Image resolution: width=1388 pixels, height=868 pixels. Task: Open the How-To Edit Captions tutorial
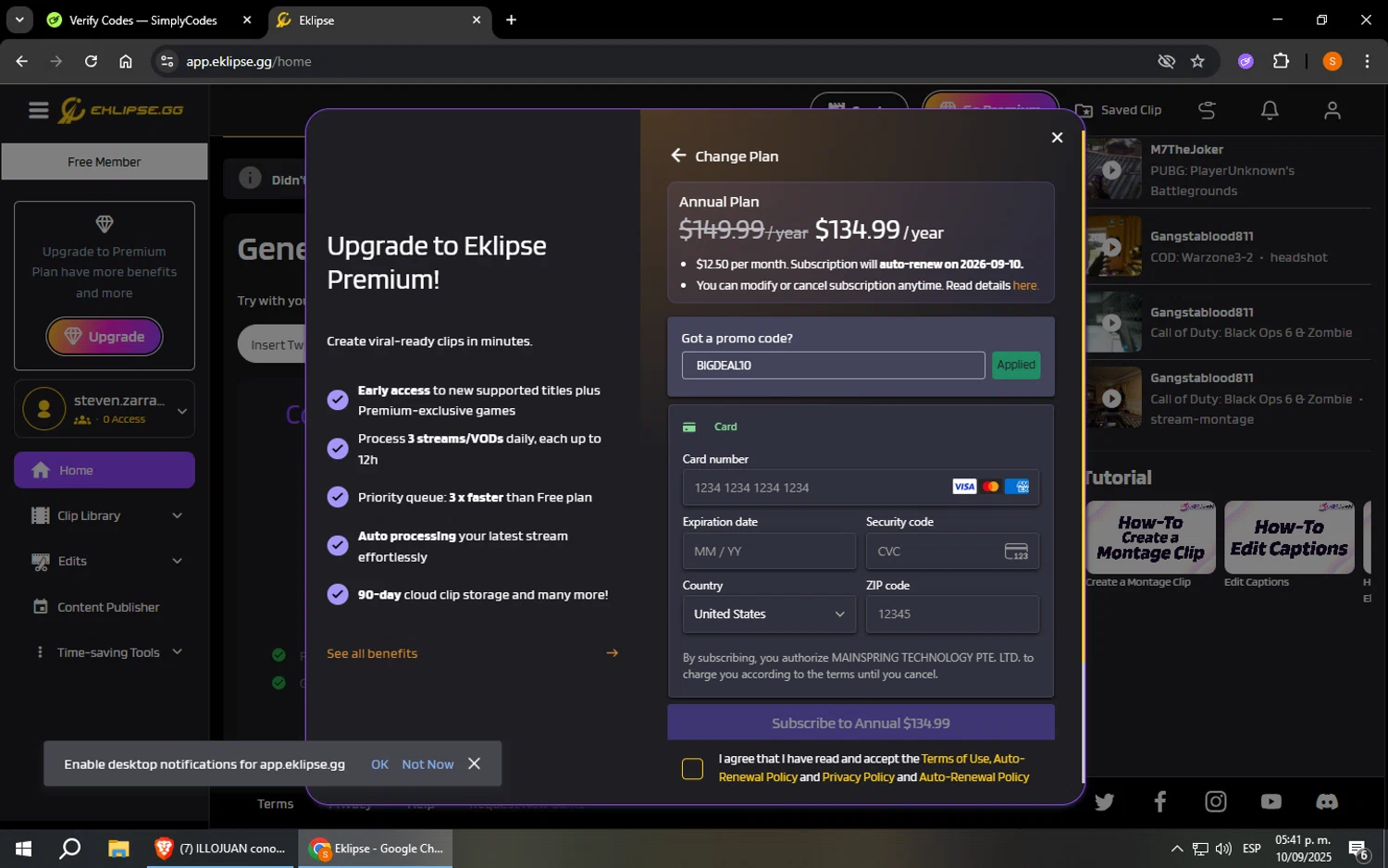click(x=1289, y=538)
